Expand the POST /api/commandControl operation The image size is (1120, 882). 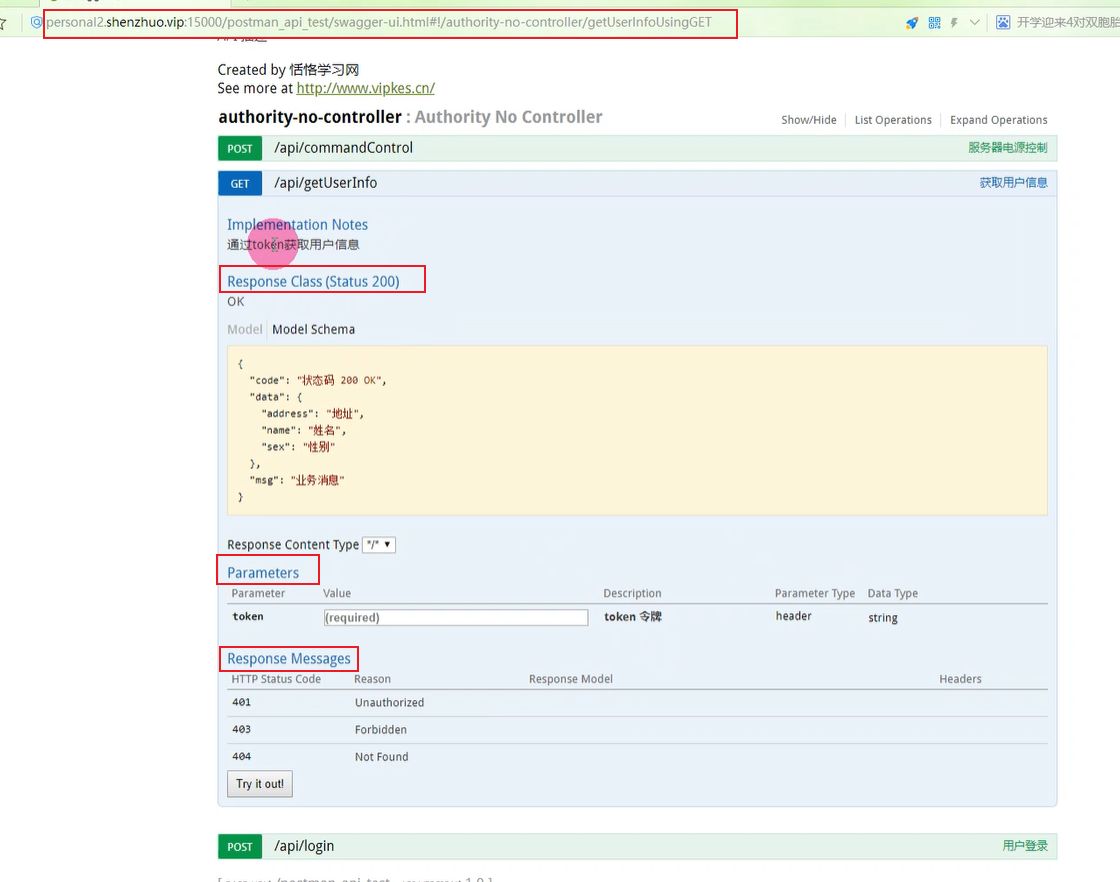click(343, 148)
